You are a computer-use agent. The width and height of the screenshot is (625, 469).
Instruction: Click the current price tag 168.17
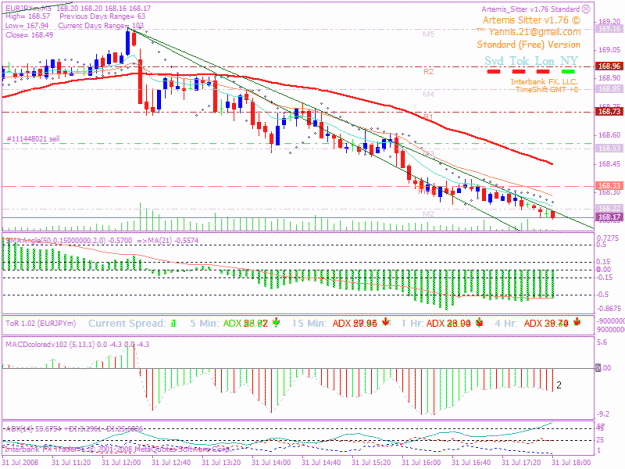[609, 217]
